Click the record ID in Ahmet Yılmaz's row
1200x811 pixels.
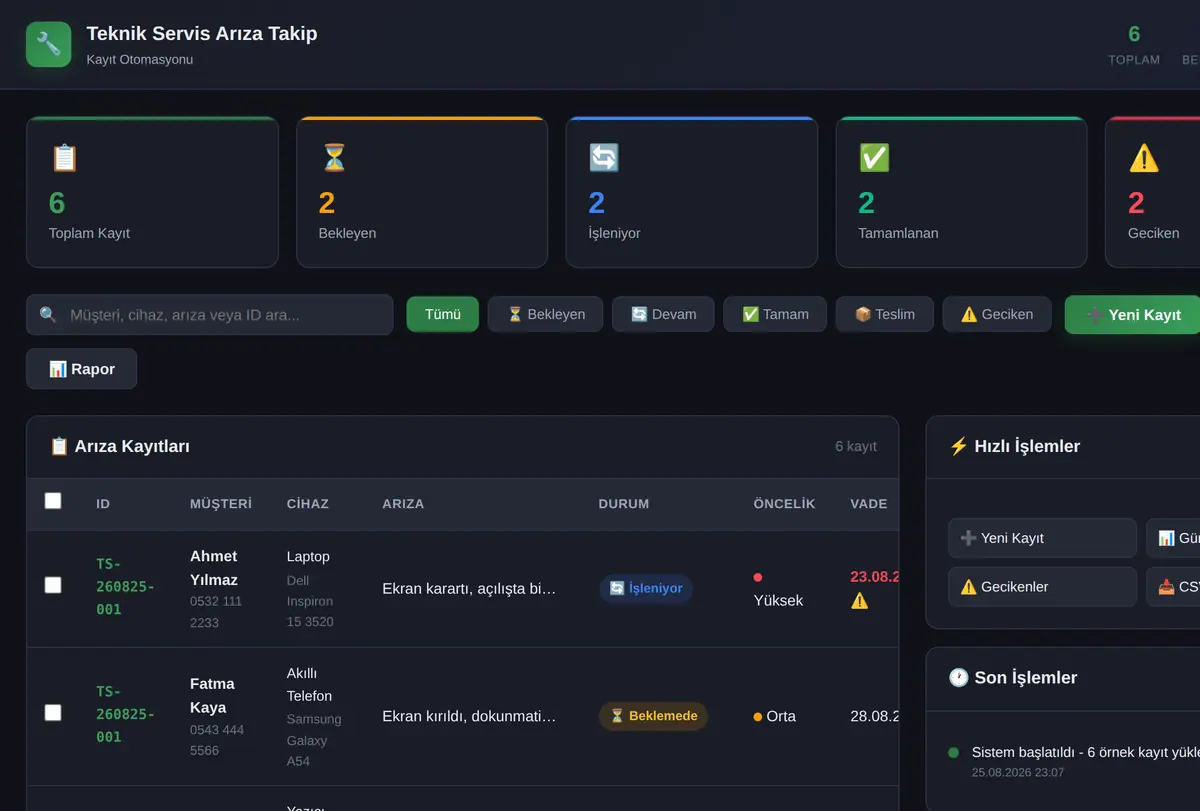click(125, 587)
